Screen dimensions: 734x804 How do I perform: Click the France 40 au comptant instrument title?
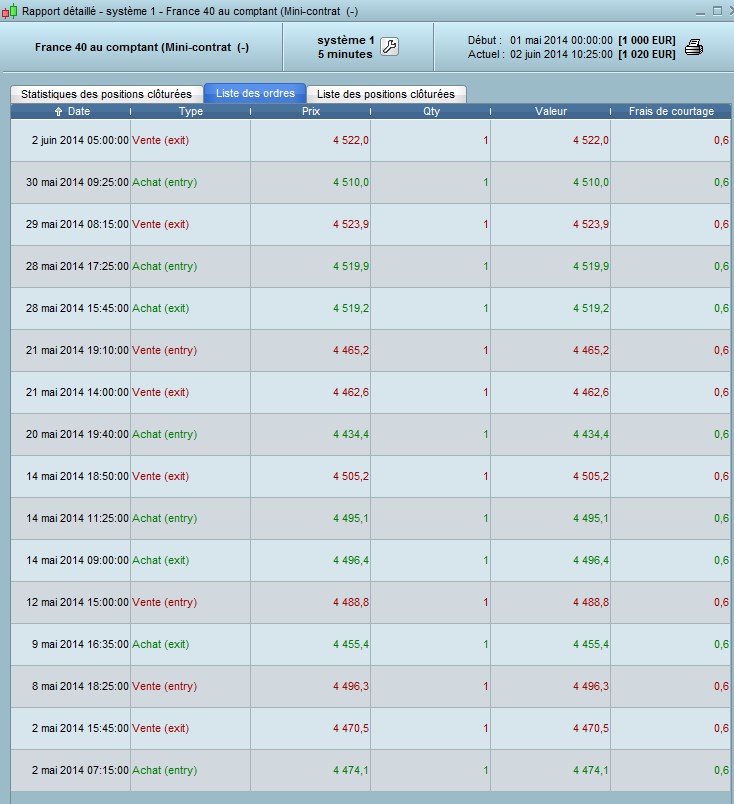pos(142,47)
